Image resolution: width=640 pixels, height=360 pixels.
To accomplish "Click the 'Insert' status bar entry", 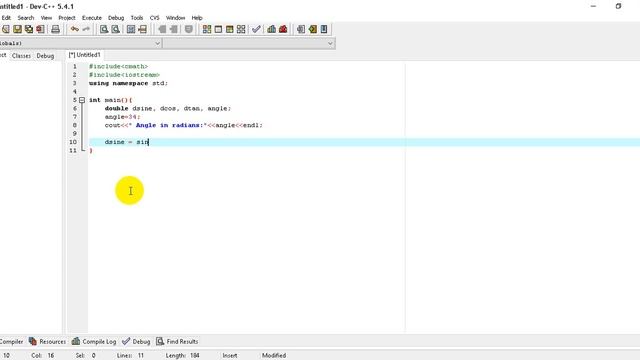I will (230, 356).
